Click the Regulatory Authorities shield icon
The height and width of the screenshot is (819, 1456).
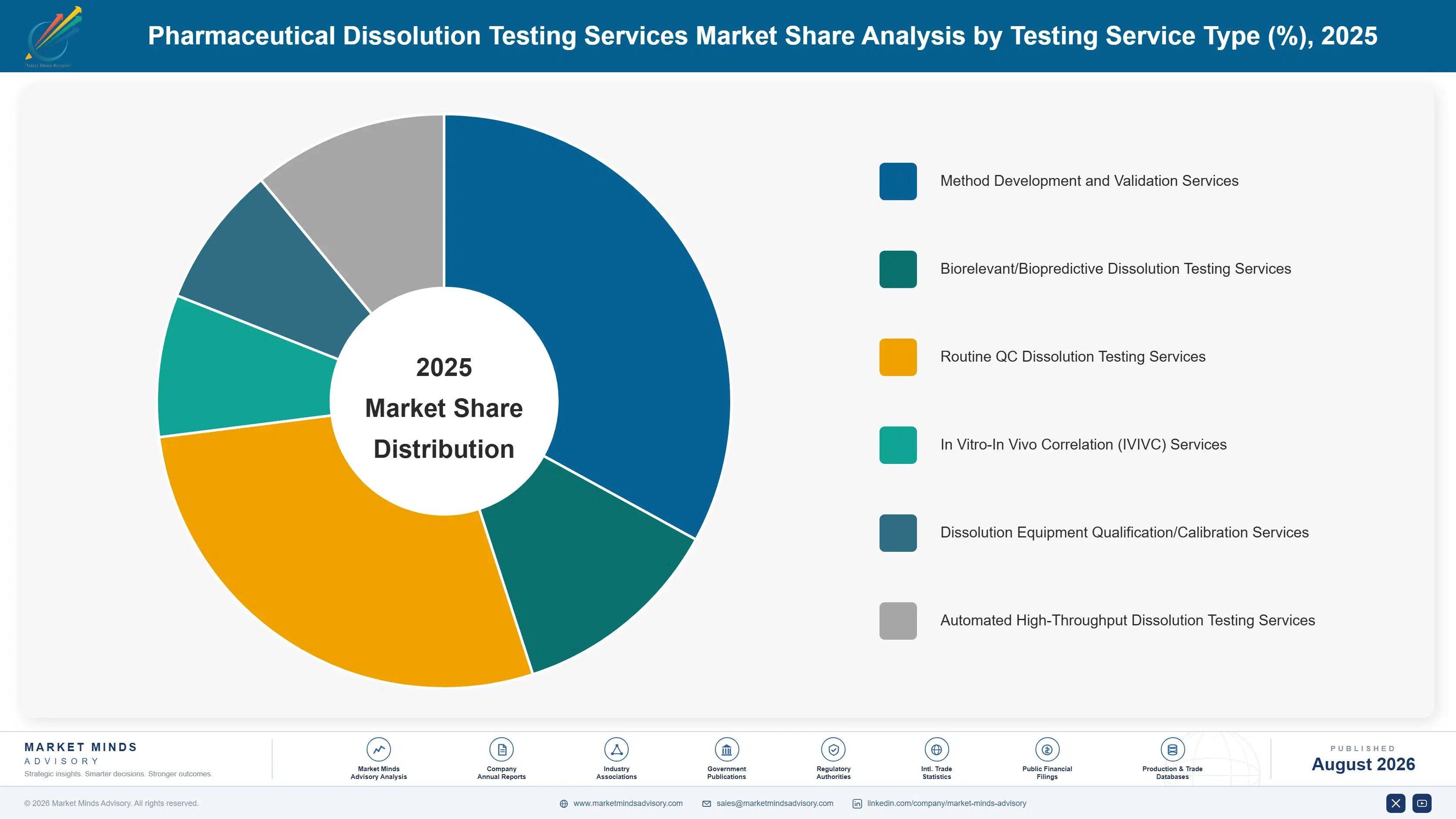[x=833, y=749]
